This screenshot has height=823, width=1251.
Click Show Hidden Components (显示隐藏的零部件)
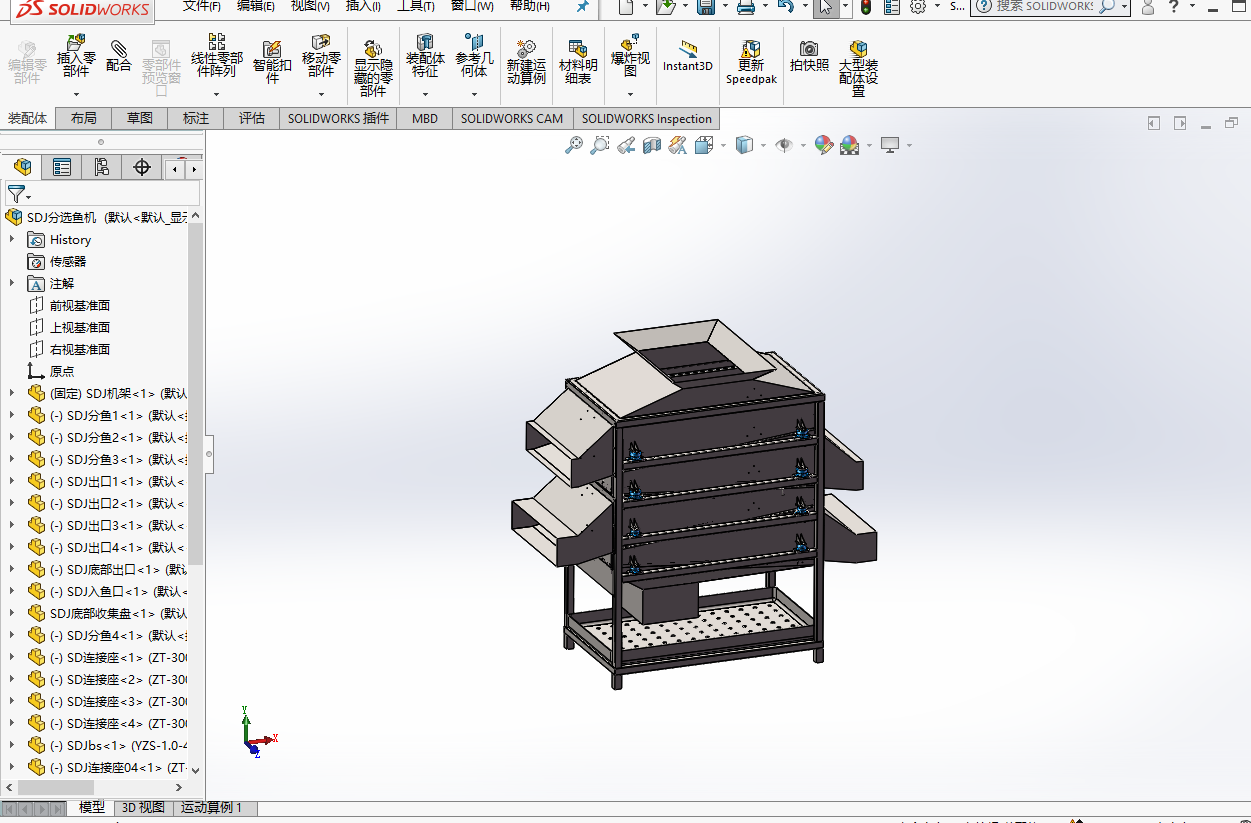[373, 68]
